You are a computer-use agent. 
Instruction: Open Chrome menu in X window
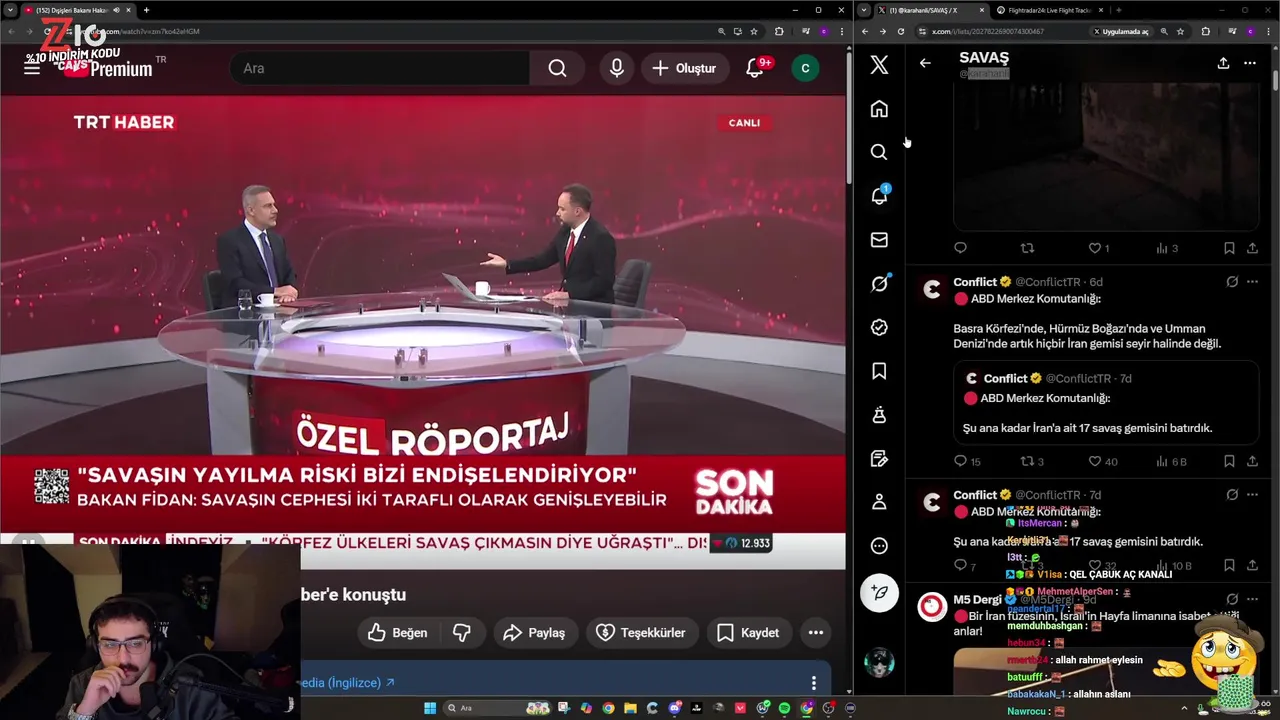point(1269,31)
